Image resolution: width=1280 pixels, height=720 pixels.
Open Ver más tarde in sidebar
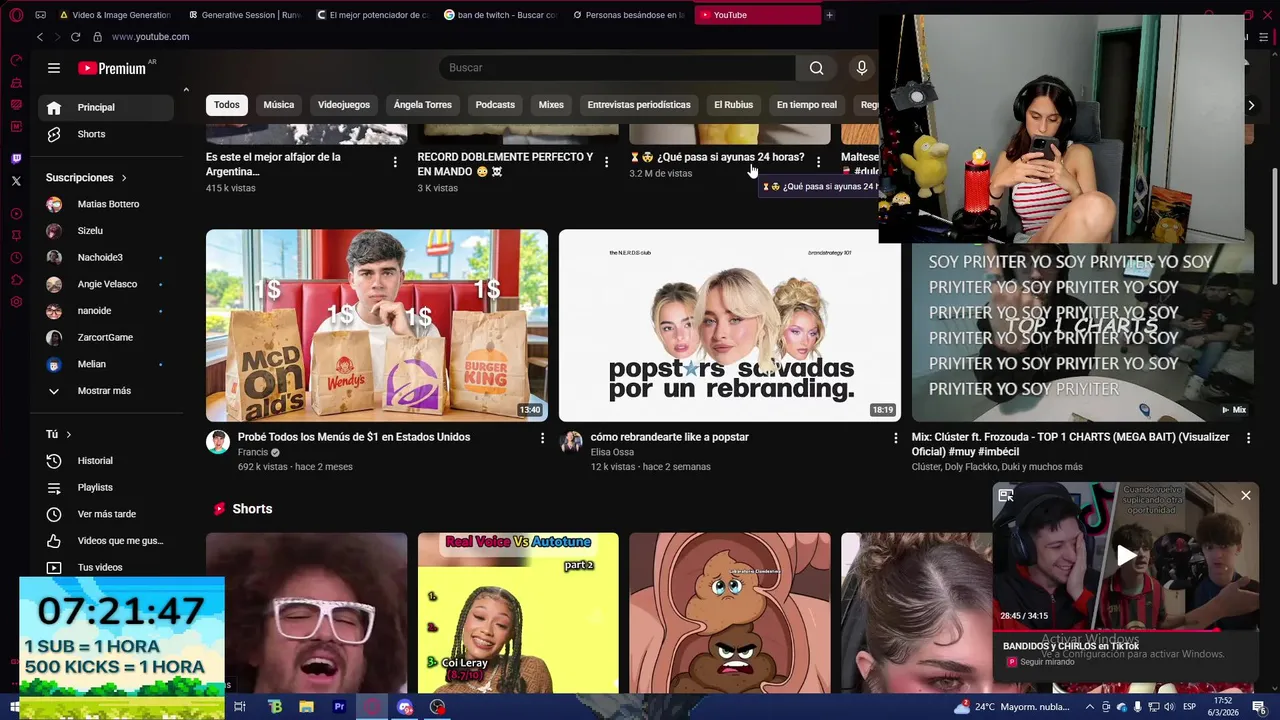click(106, 514)
